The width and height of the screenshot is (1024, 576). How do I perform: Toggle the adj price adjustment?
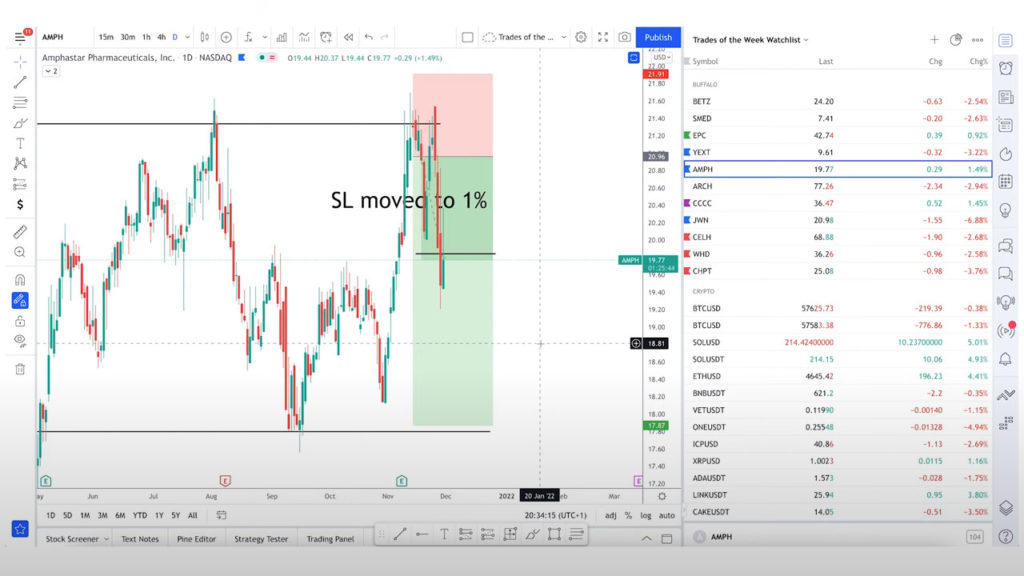pos(611,515)
